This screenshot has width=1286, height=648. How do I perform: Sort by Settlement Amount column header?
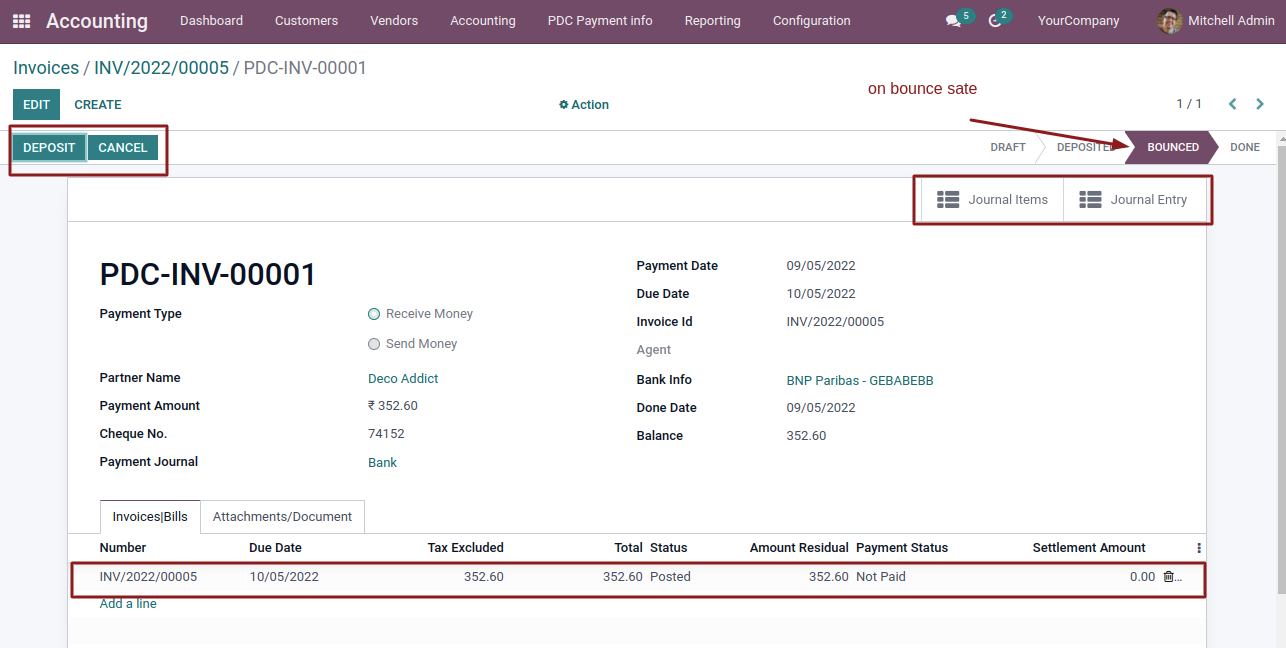[x=1089, y=548]
